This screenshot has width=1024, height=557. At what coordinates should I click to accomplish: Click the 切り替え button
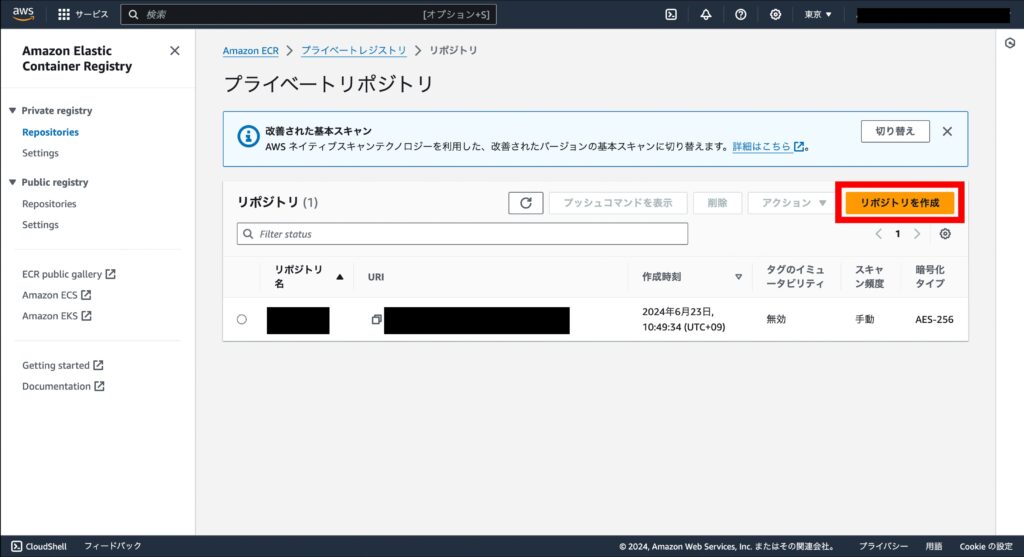[x=895, y=131]
